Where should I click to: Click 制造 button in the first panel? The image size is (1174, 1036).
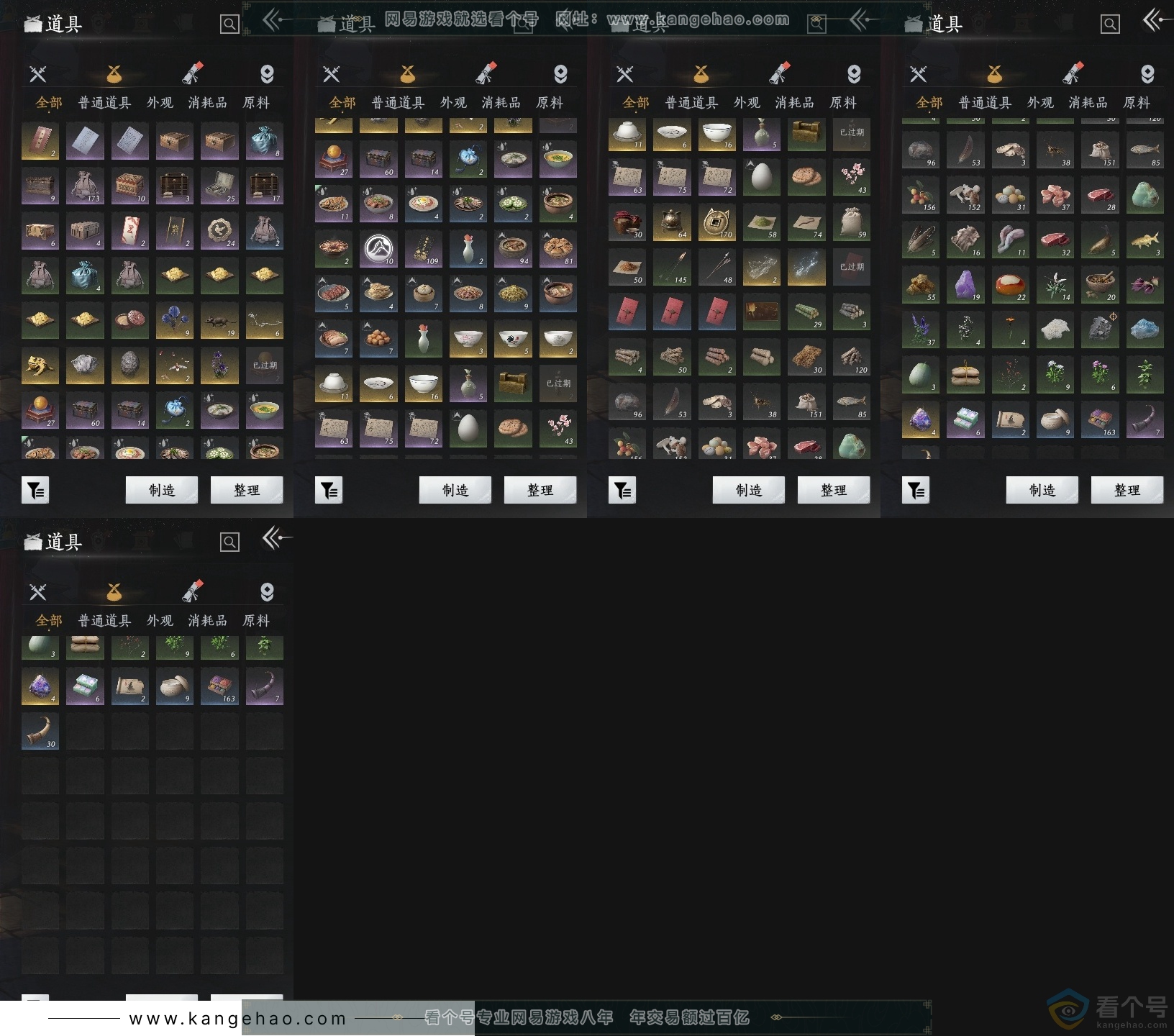[x=162, y=490]
